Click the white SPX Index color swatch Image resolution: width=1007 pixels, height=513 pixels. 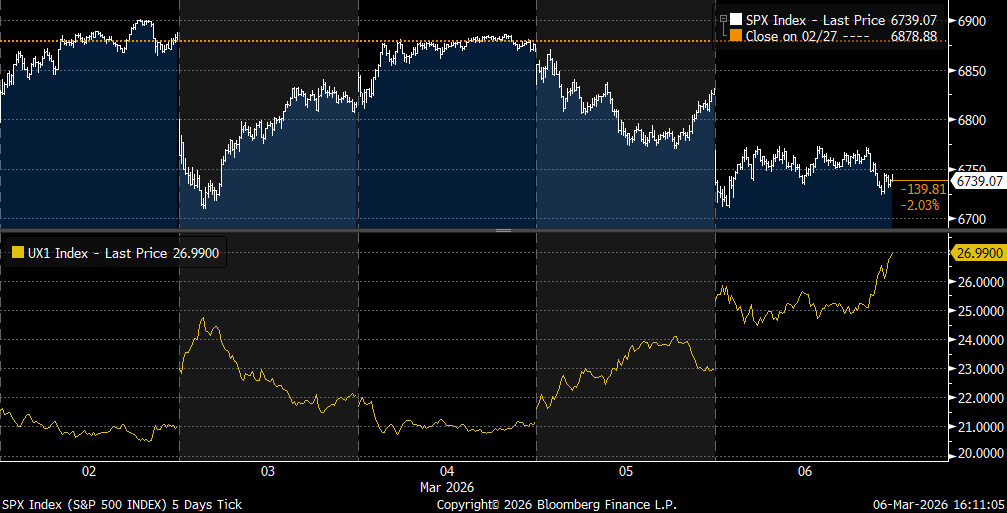click(x=737, y=20)
